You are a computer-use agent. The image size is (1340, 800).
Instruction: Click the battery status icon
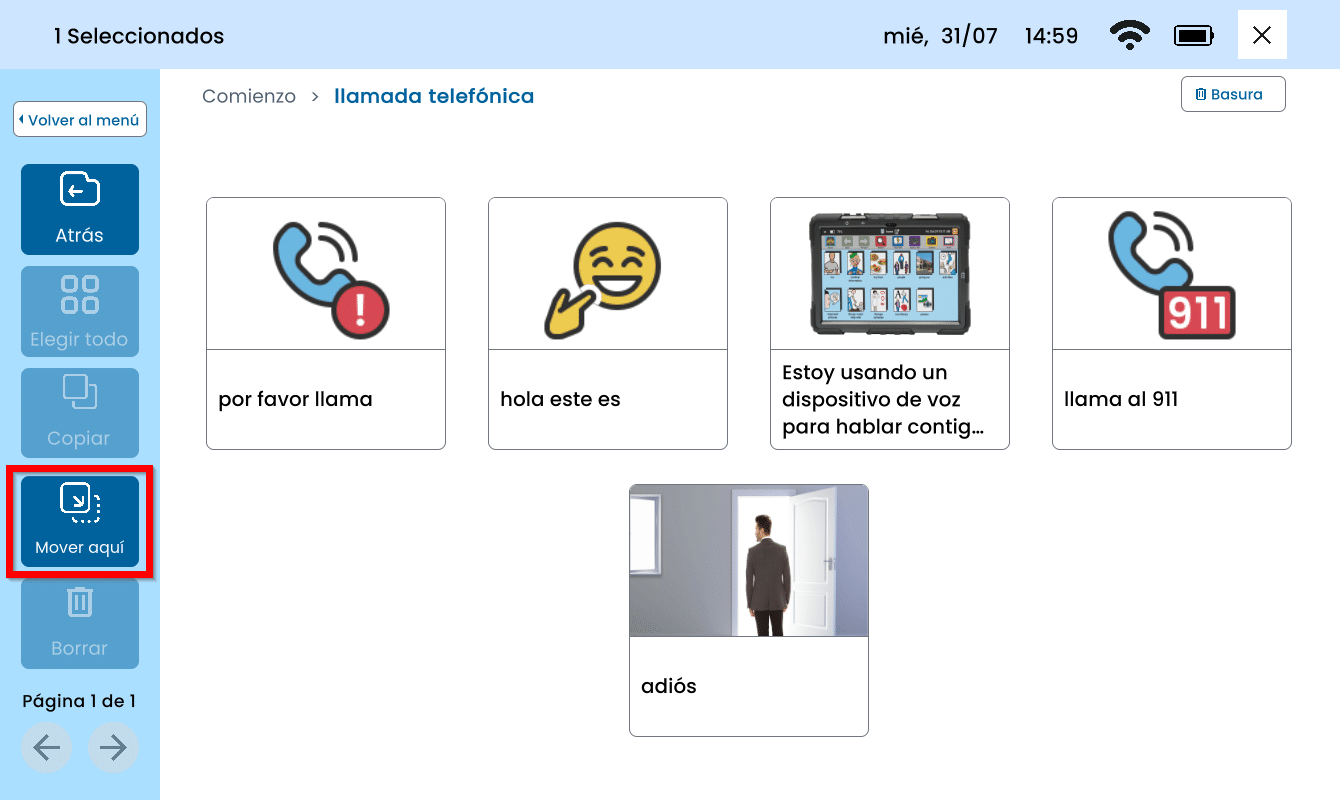tap(1194, 36)
